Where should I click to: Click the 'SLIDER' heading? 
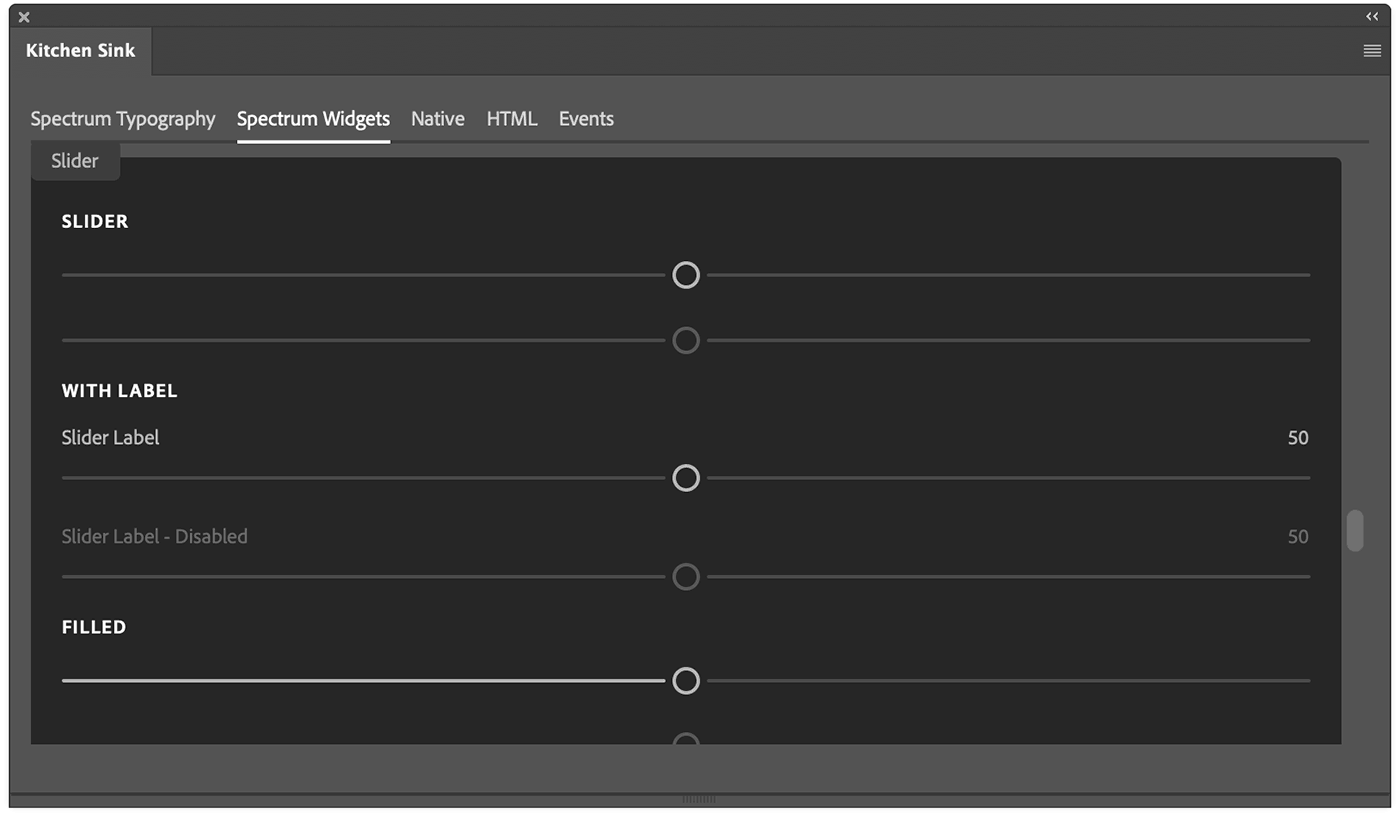94,222
